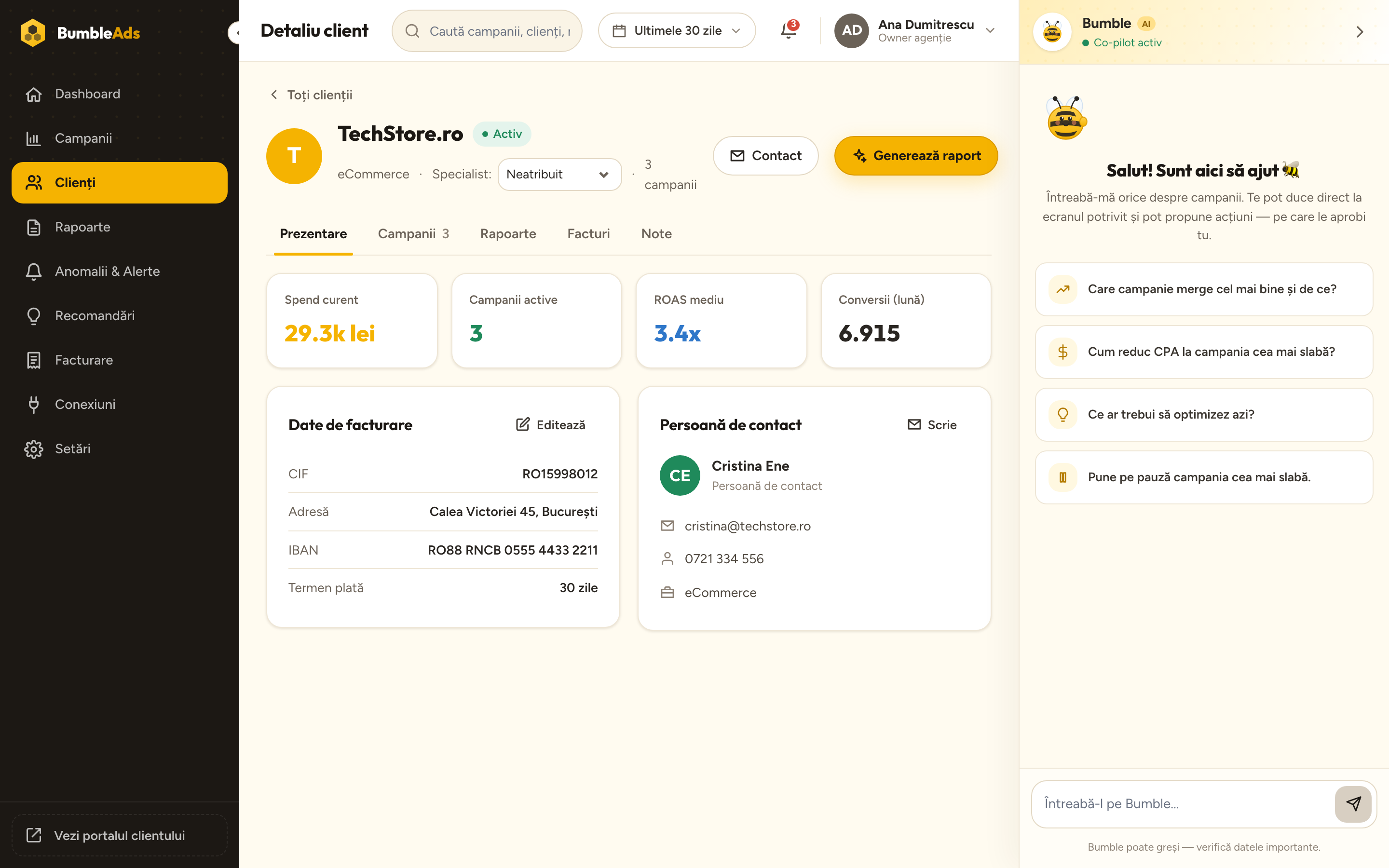The image size is (1389, 868).
Task: Click the cristina@techstore.ro email address
Action: pyautogui.click(x=747, y=526)
